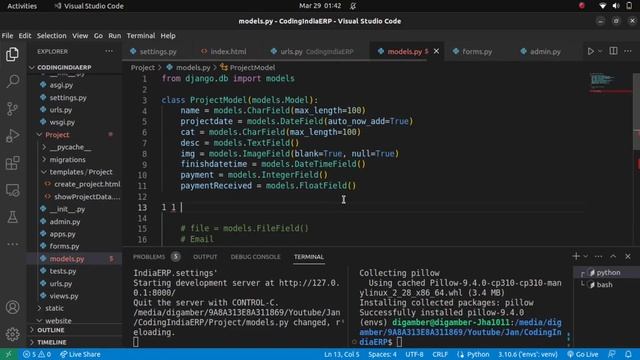Open views.py in the explorer

64,296
